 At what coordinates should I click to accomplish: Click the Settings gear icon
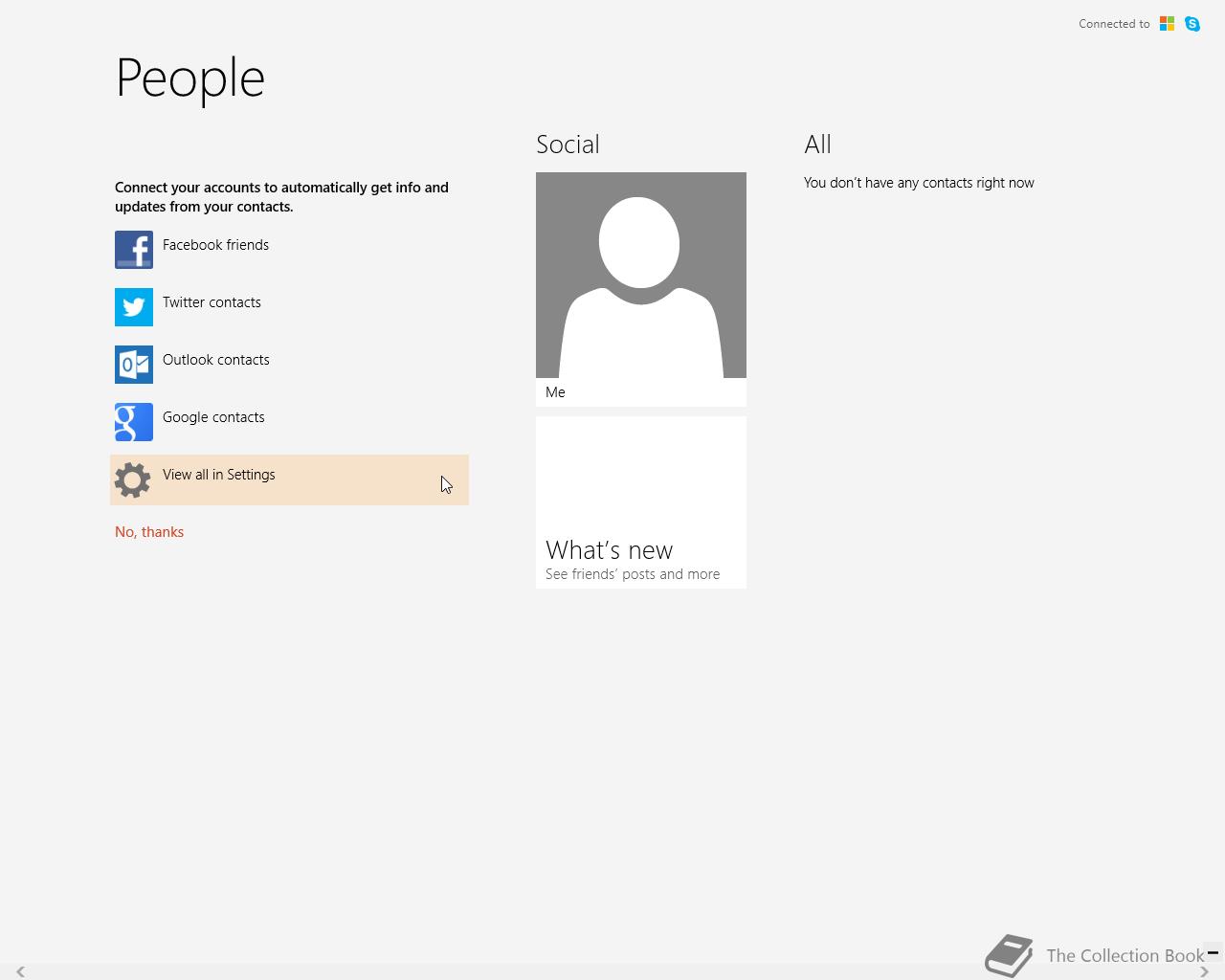(133, 479)
